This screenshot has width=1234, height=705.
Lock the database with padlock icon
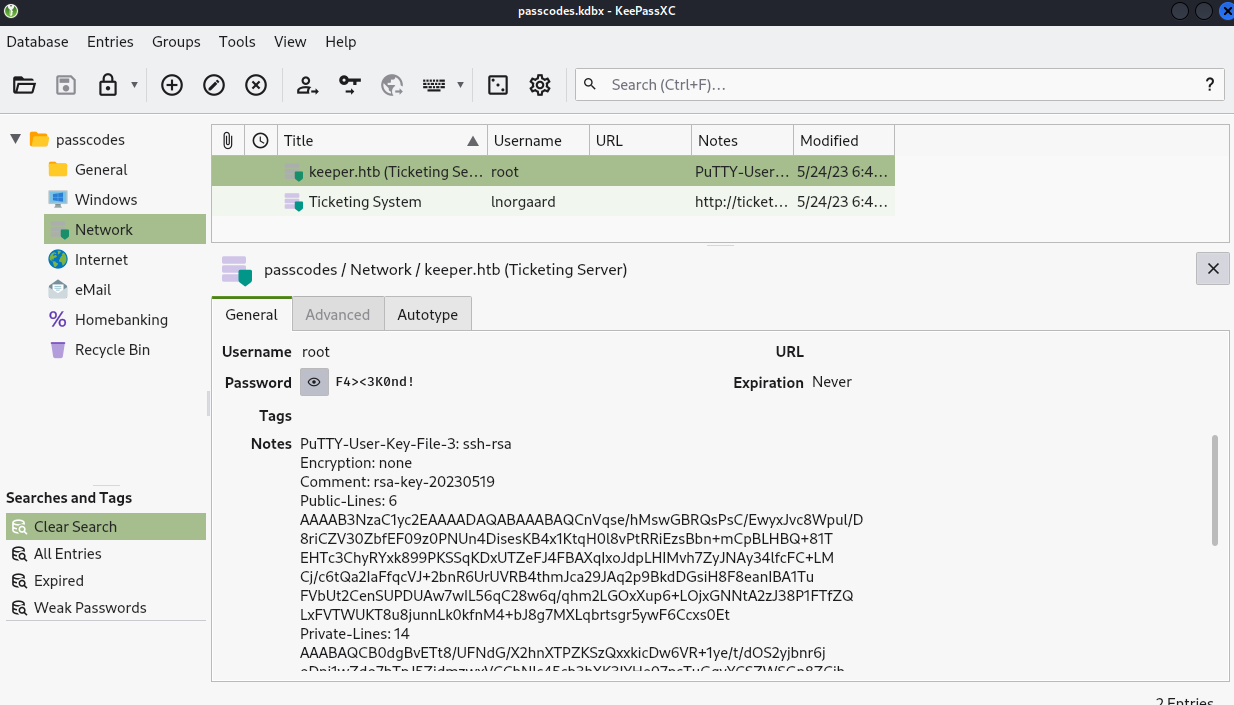click(108, 85)
